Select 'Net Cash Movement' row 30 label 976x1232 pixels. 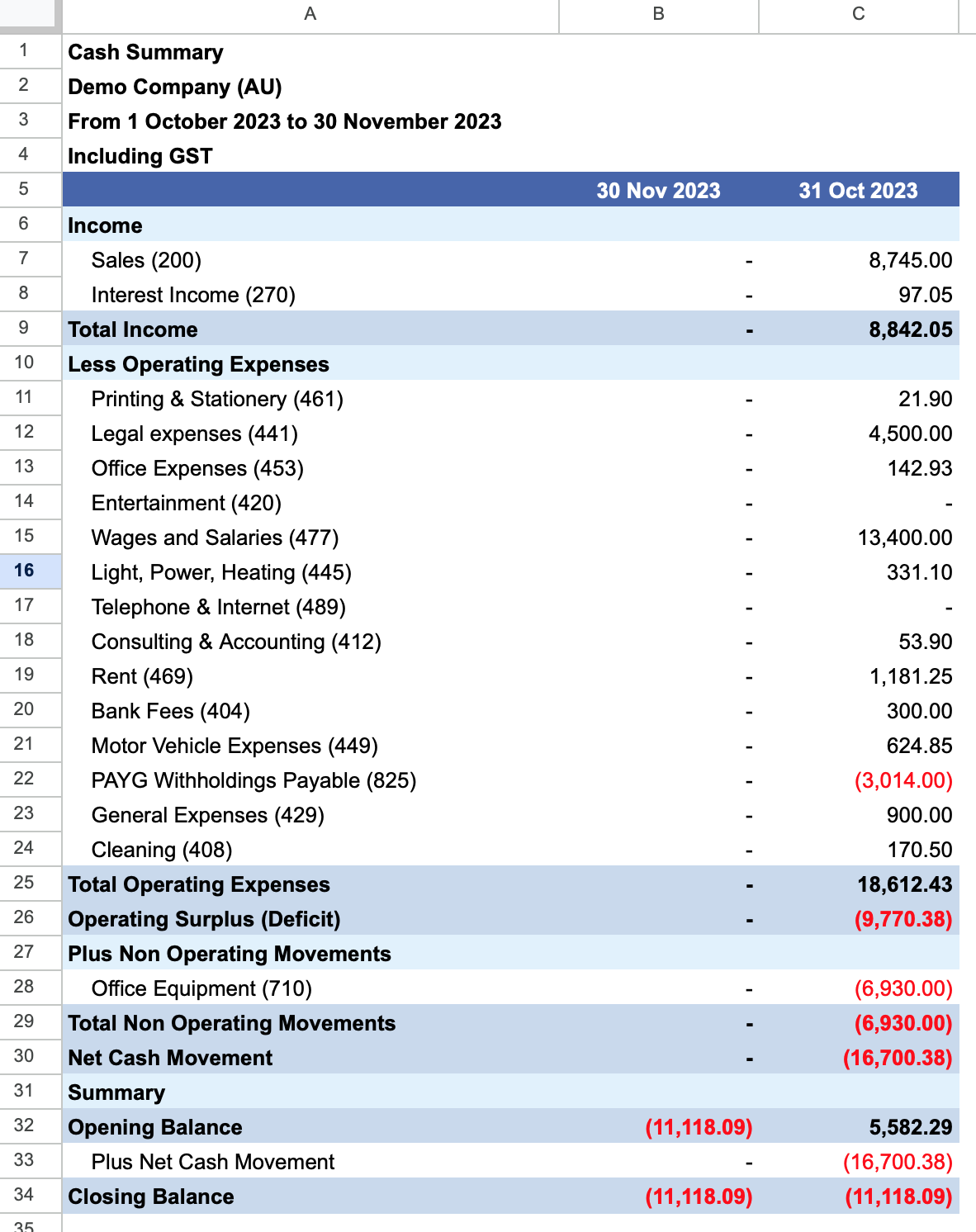[x=170, y=1058]
